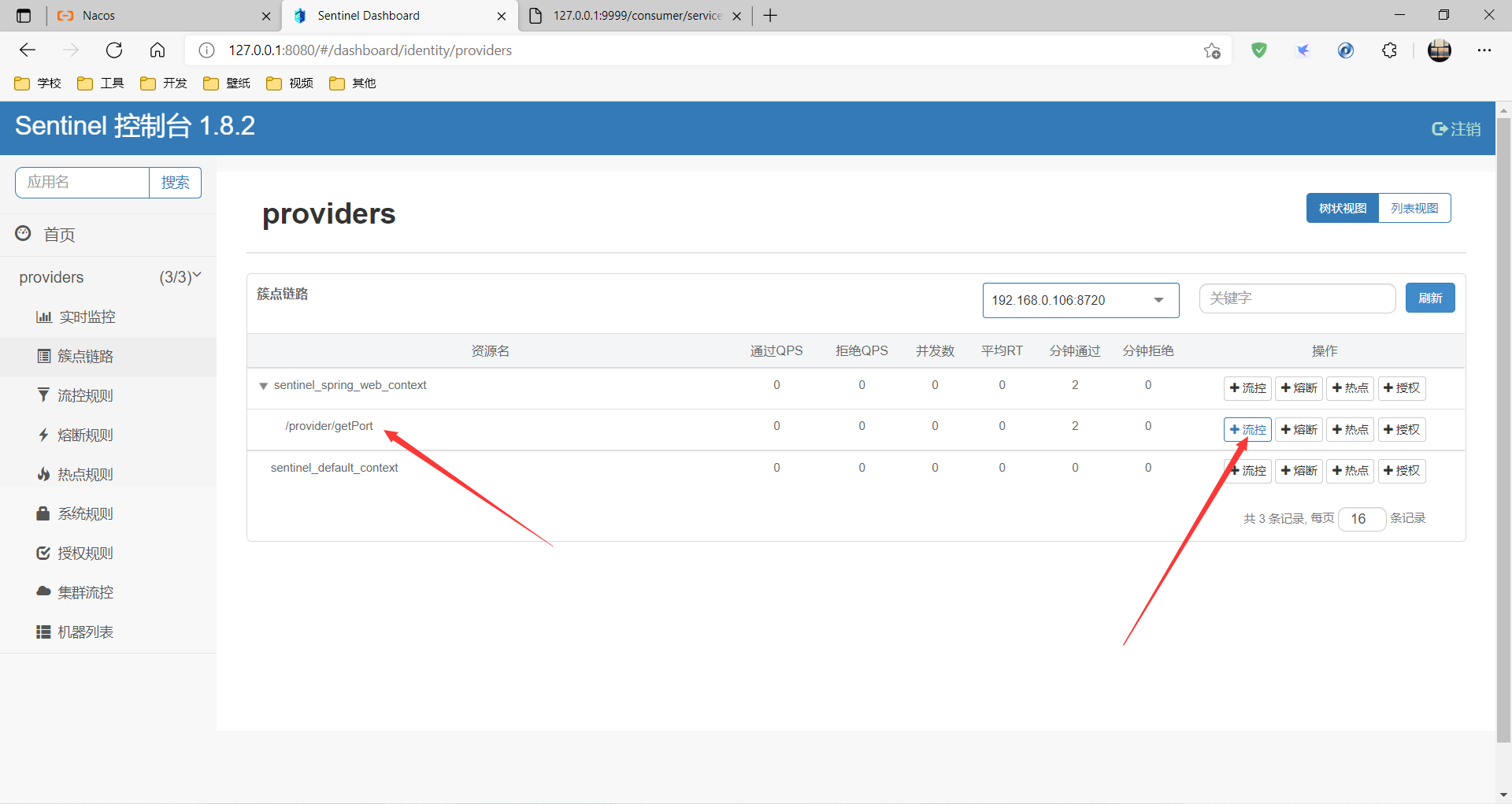
Task: Click the browser home icon
Action: [157, 50]
